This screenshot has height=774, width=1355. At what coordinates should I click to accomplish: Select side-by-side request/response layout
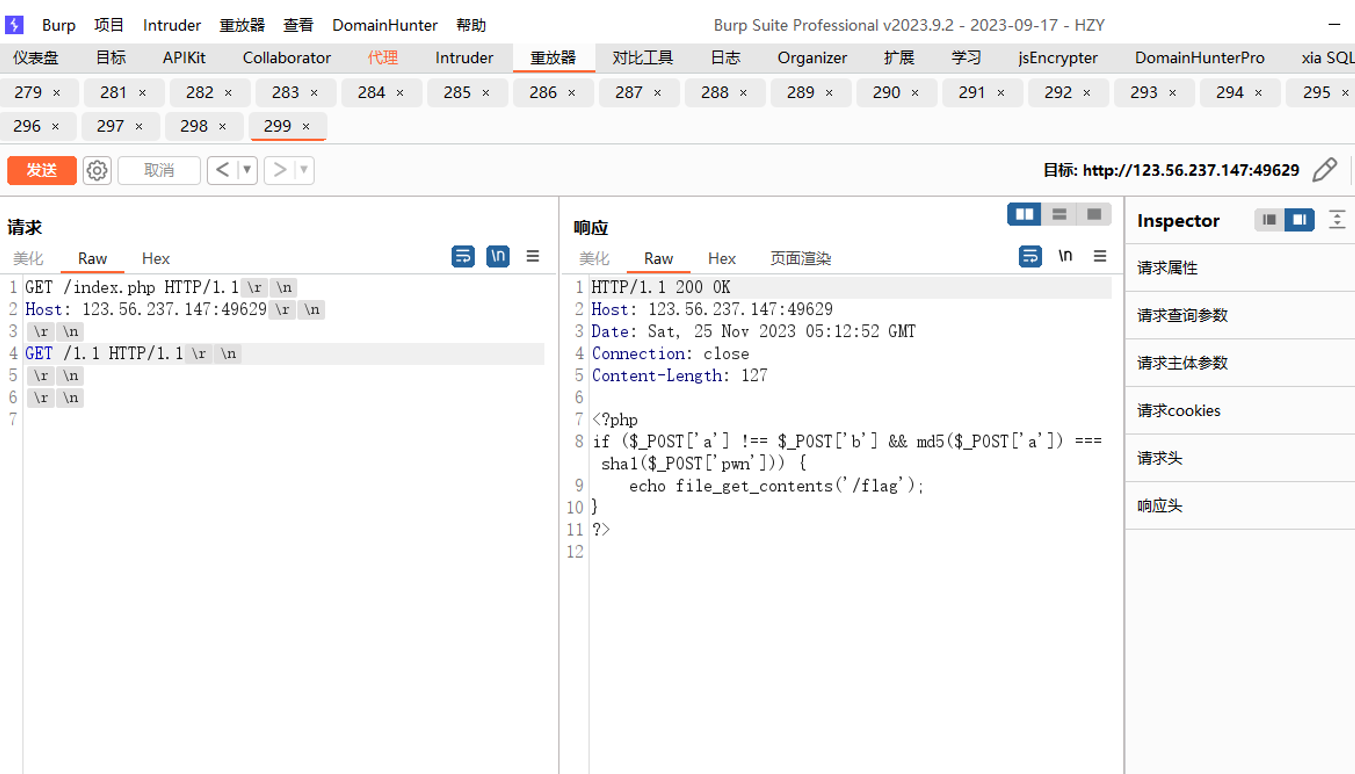(1024, 214)
